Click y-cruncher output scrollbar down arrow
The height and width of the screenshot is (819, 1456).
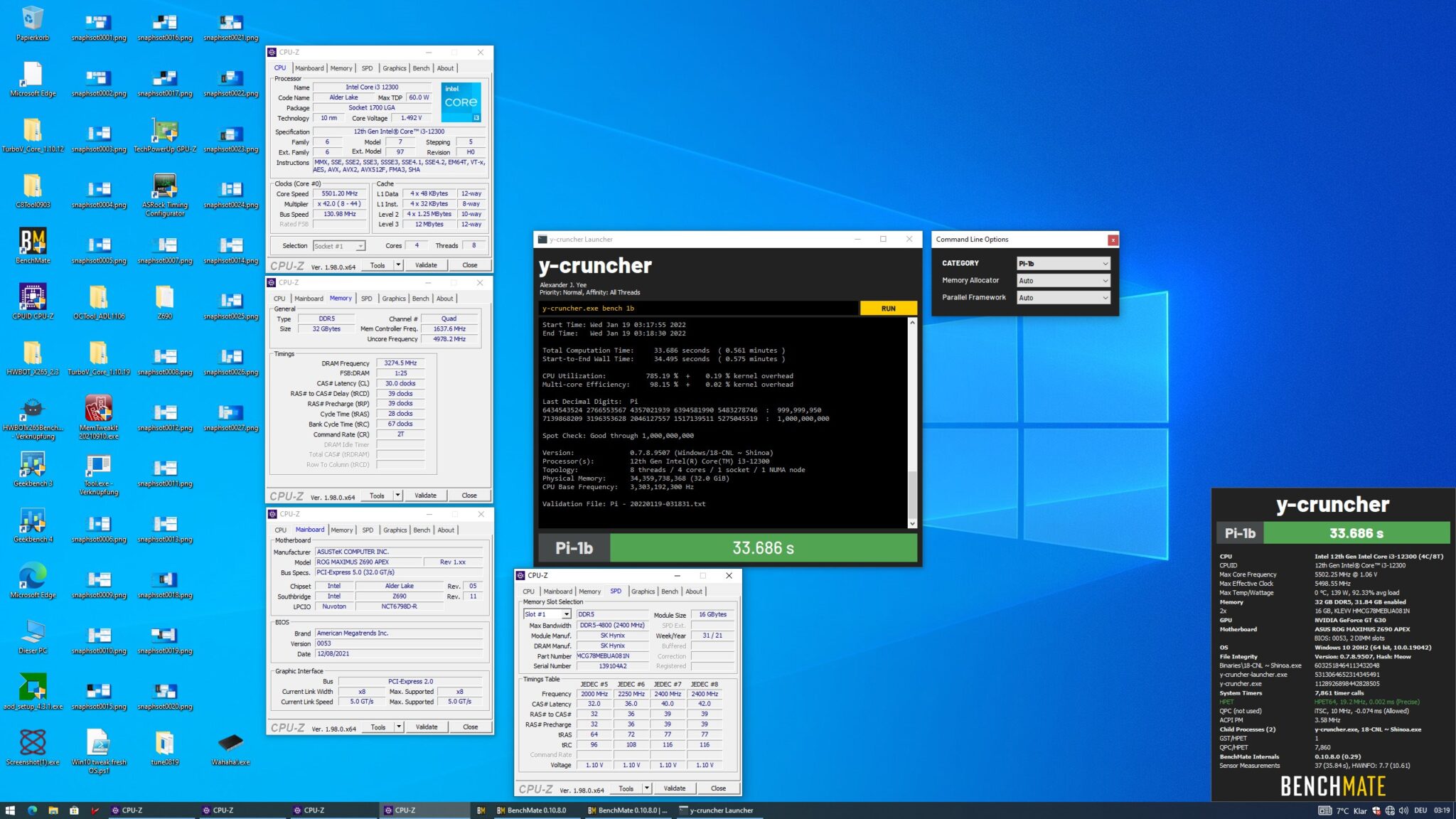pyautogui.click(x=912, y=524)
